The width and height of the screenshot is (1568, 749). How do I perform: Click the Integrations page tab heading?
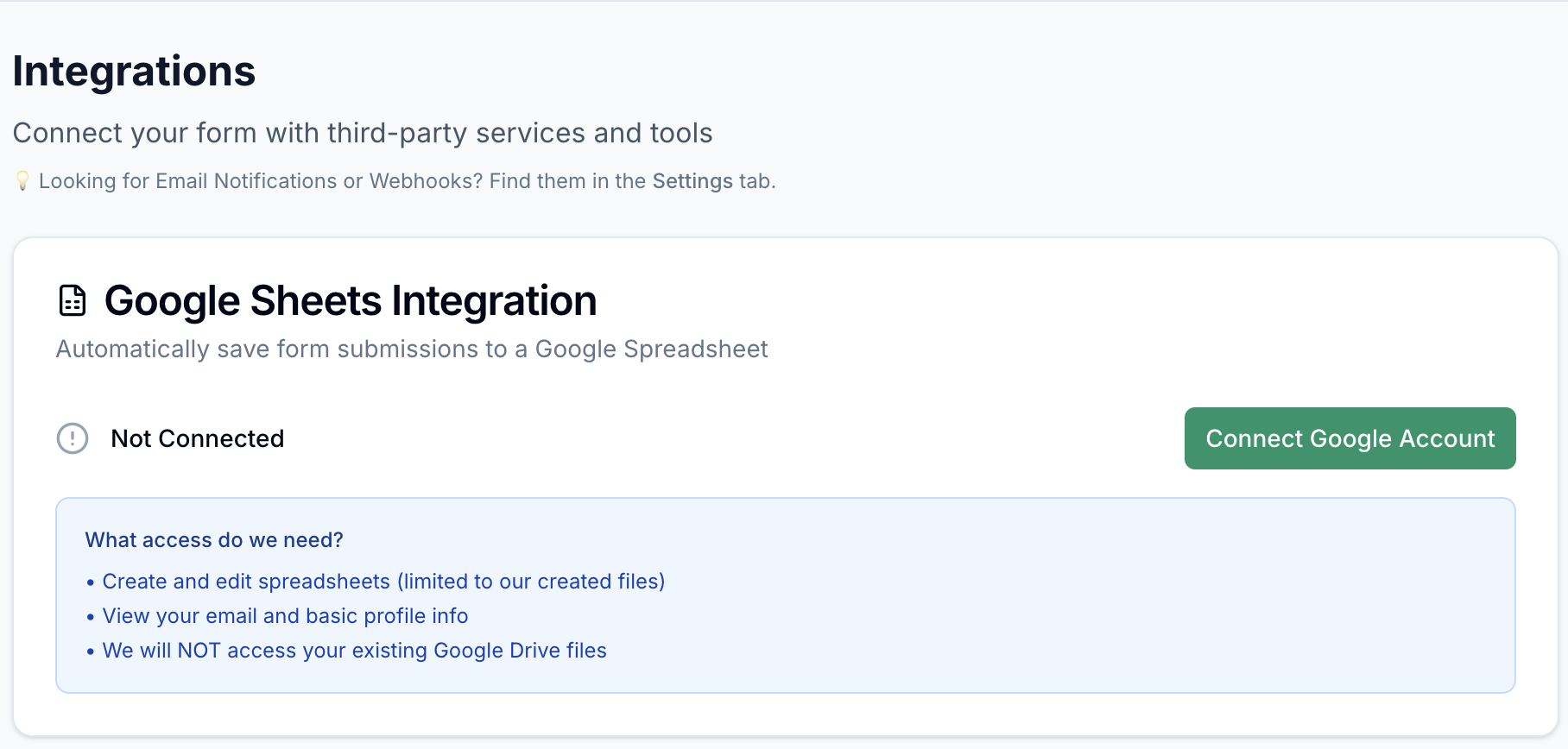133,71
